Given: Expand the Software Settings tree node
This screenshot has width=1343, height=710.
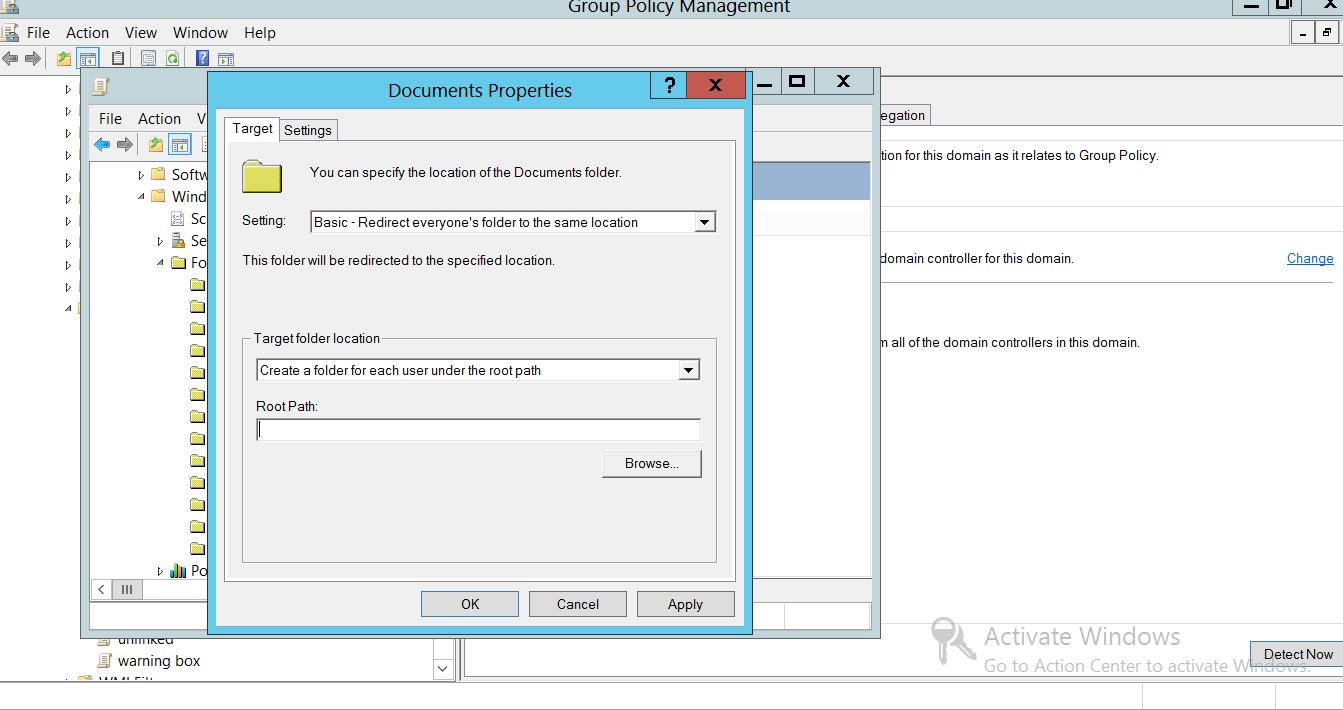Looking at the screenshot, I should tap(141, 175).
